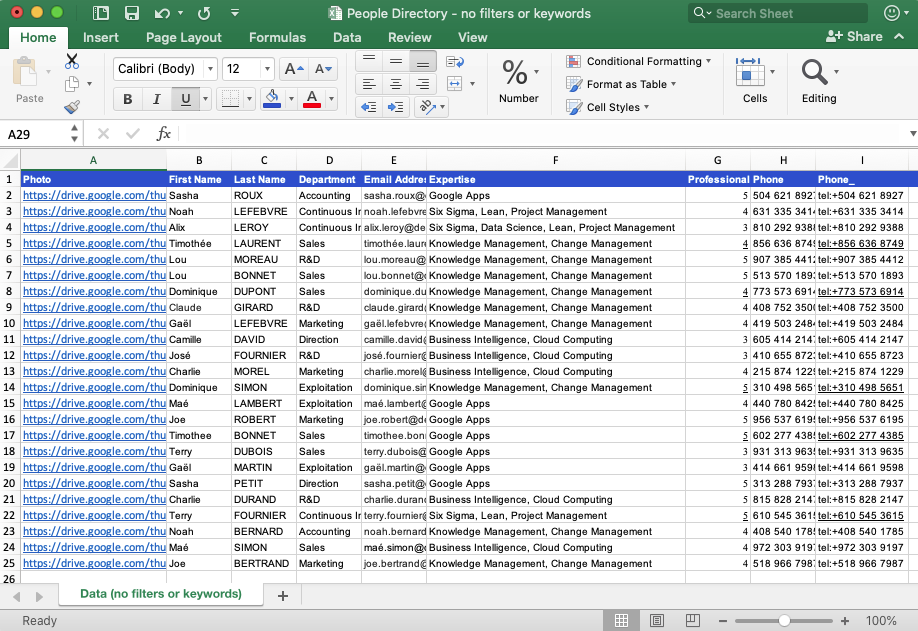Click the smiley feedback icon
Screen dimensions: 918x631
pyautogui.click(x=892, y=13)
